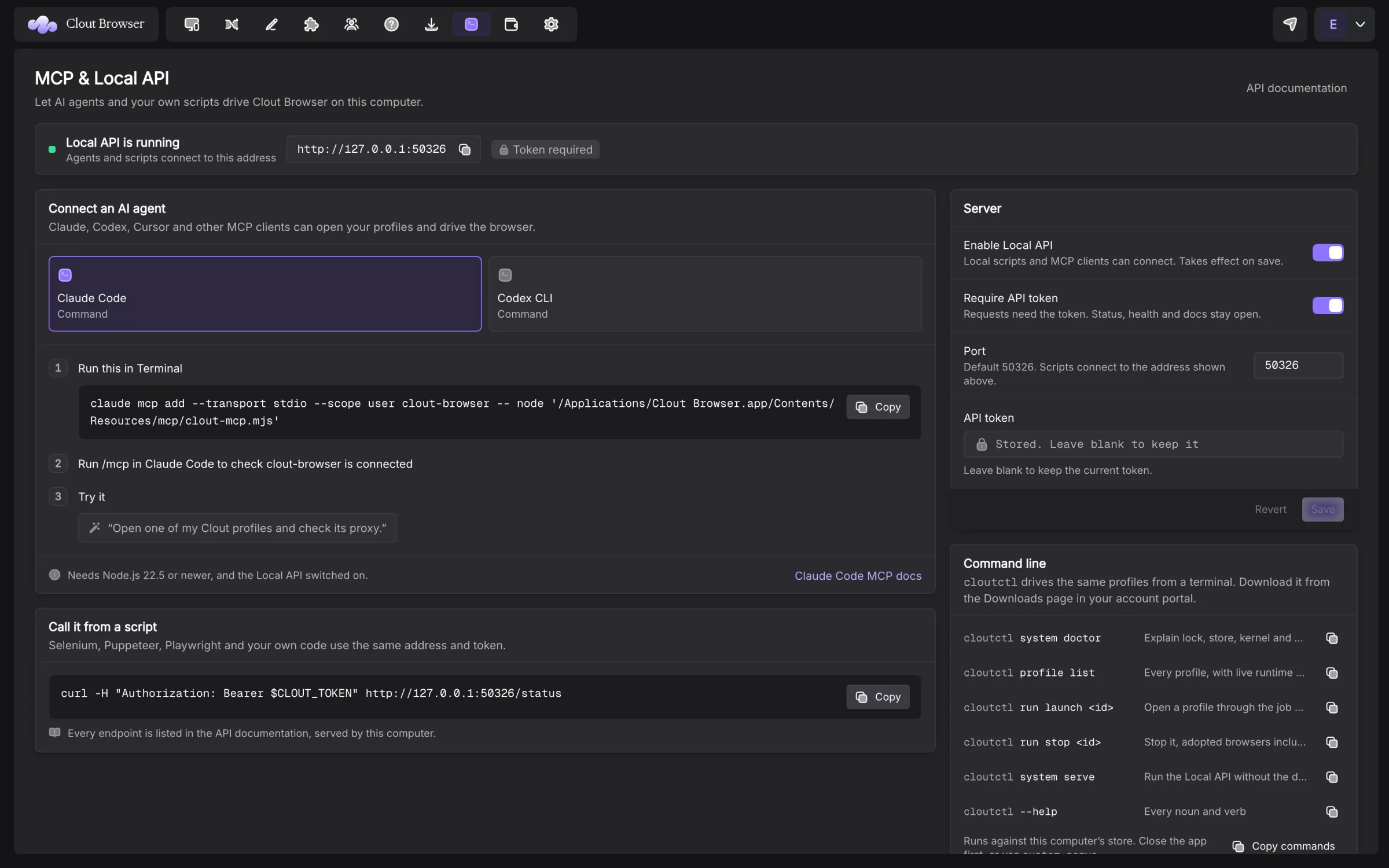1389x868 pixels.
Task: Copy the cloutctl system doctor command
Action: 1332,638
